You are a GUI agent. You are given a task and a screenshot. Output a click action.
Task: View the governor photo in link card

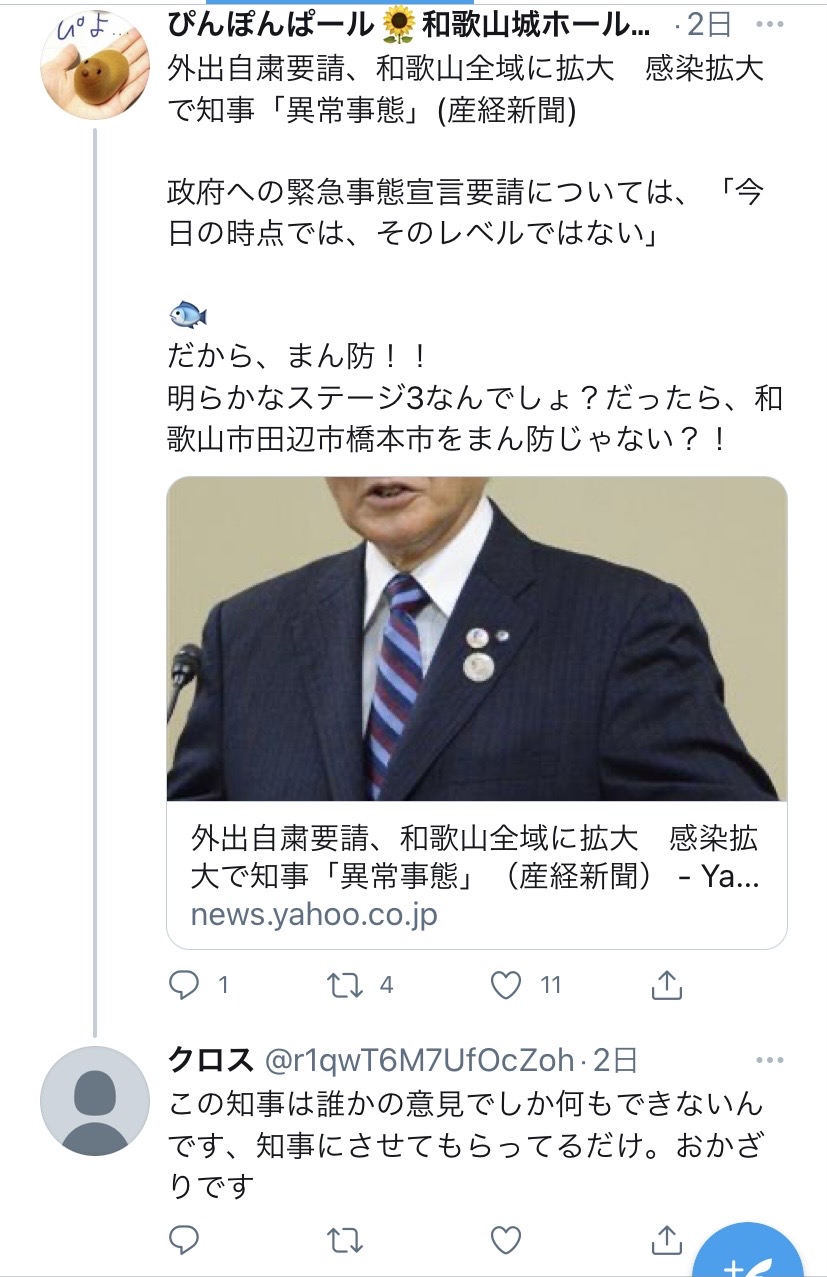pos(476,638)
